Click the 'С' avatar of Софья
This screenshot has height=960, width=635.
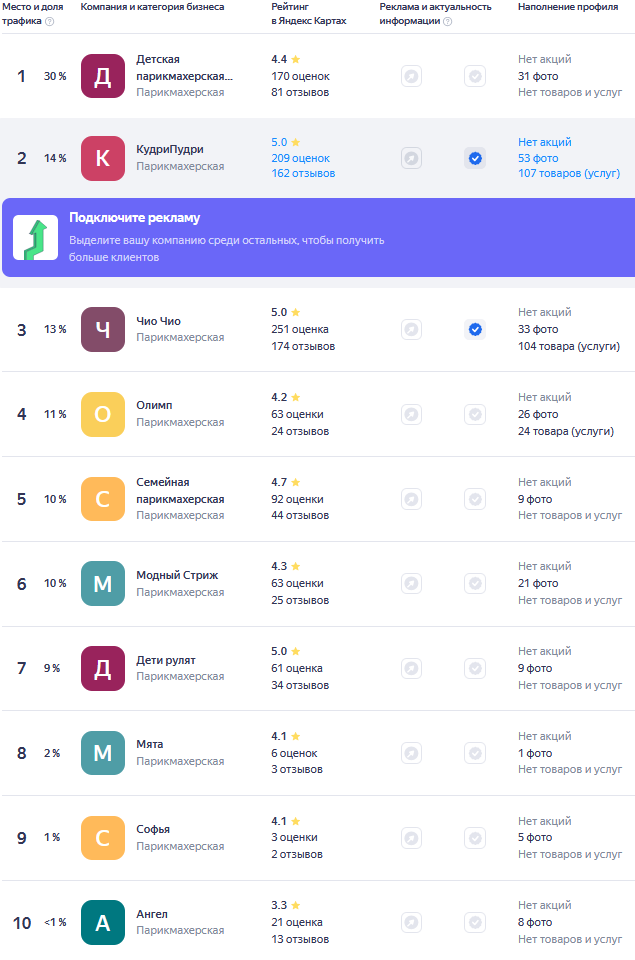click(103, 838)
